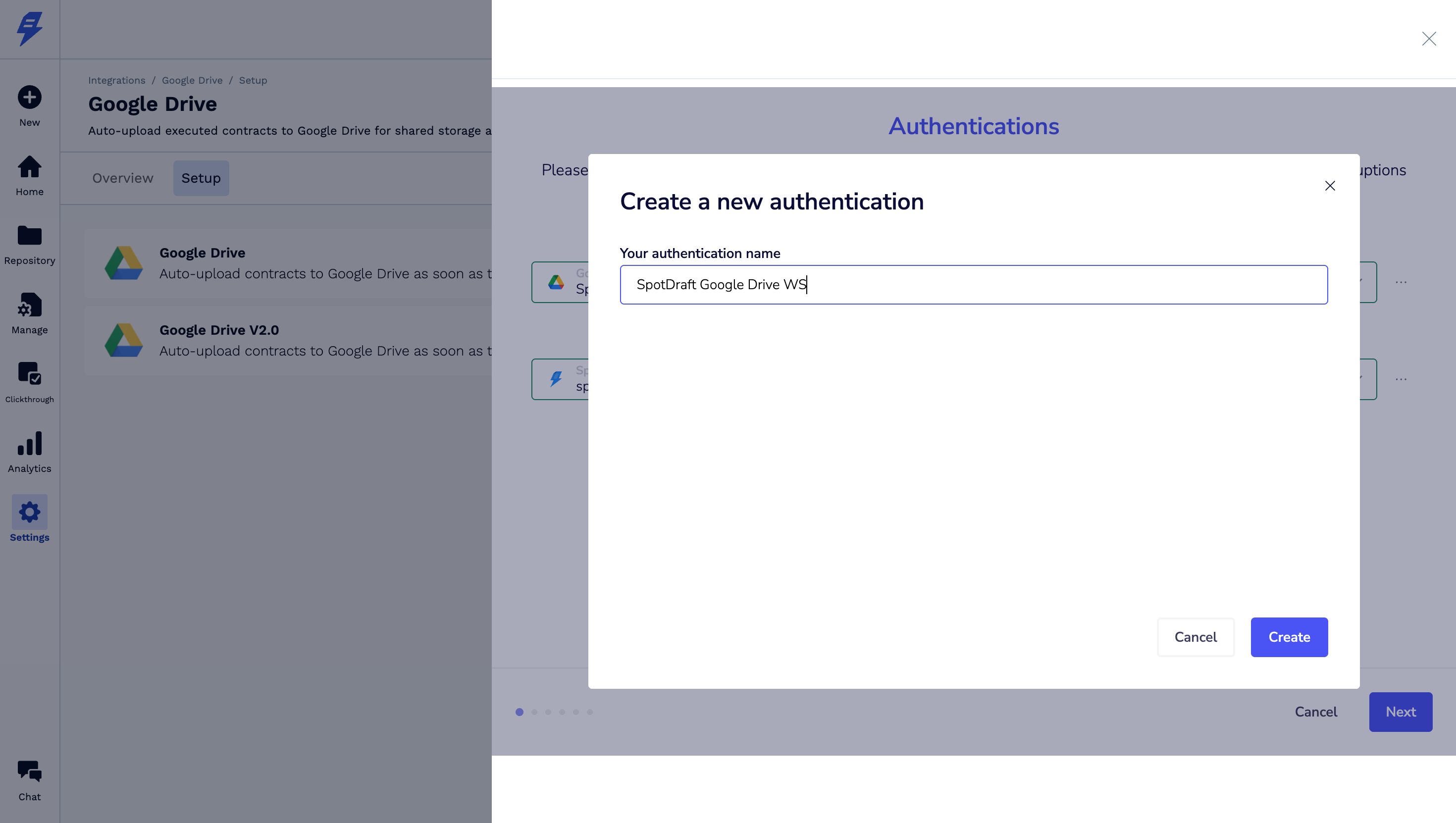The width and height of the screenshot is (1456, 823).
Task: Open the Chat bubbles icon
Action: click(x=29, y=772)
